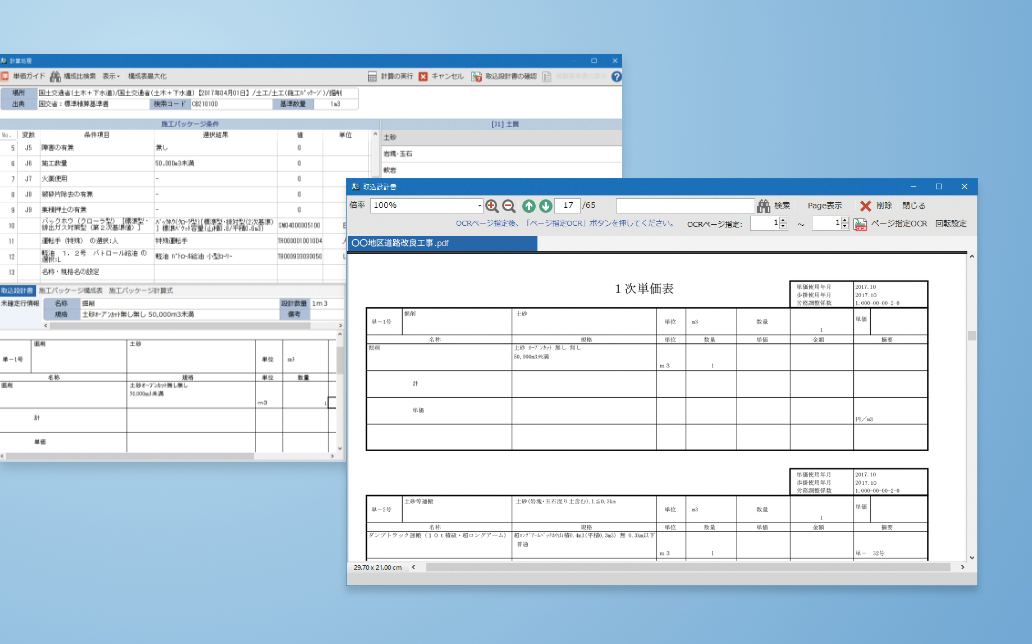Go to previous page with green up arrow
Screen dimensions: 1032x644
pyautogui.click(x=529, y=205)
